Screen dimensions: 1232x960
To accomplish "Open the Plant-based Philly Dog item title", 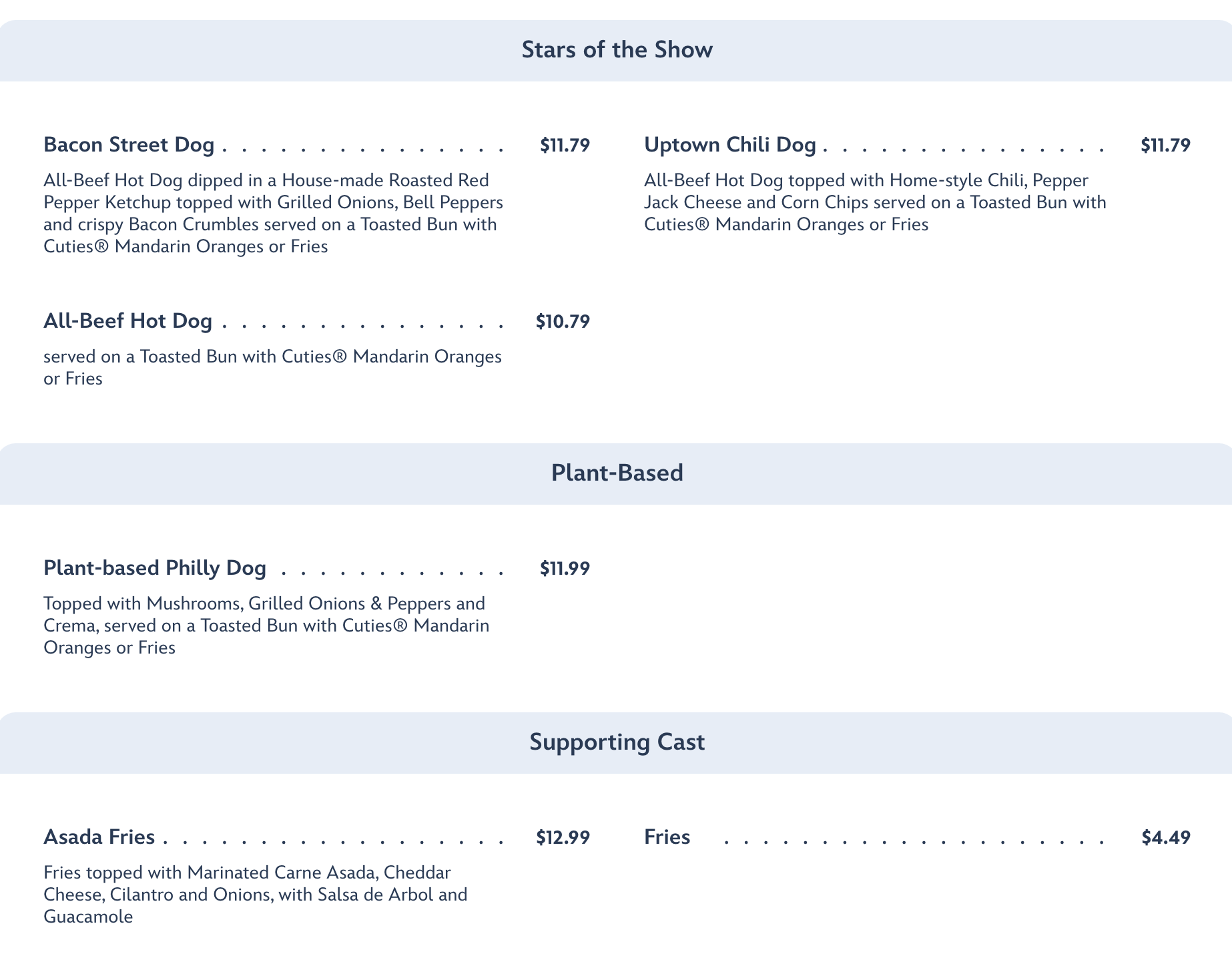I will [x=155, y=568].
